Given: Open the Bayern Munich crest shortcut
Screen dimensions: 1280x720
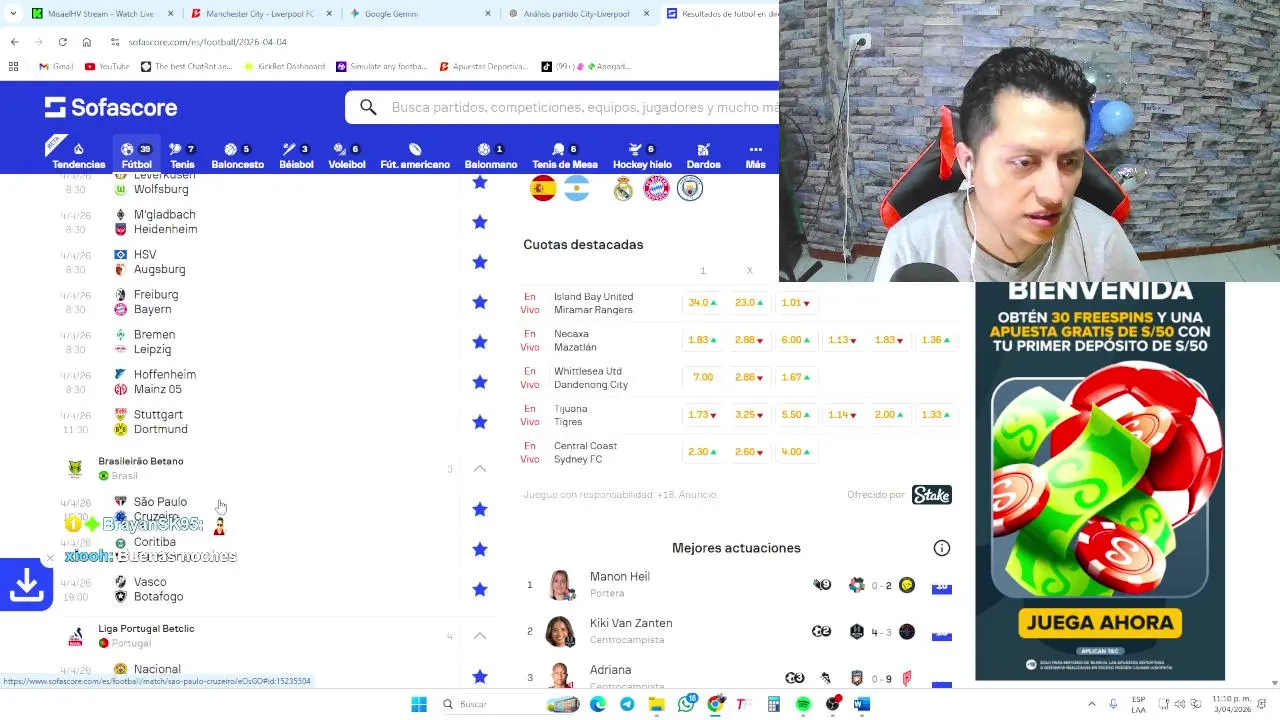Looking at the screenshot, I should [x=656, y=188].
